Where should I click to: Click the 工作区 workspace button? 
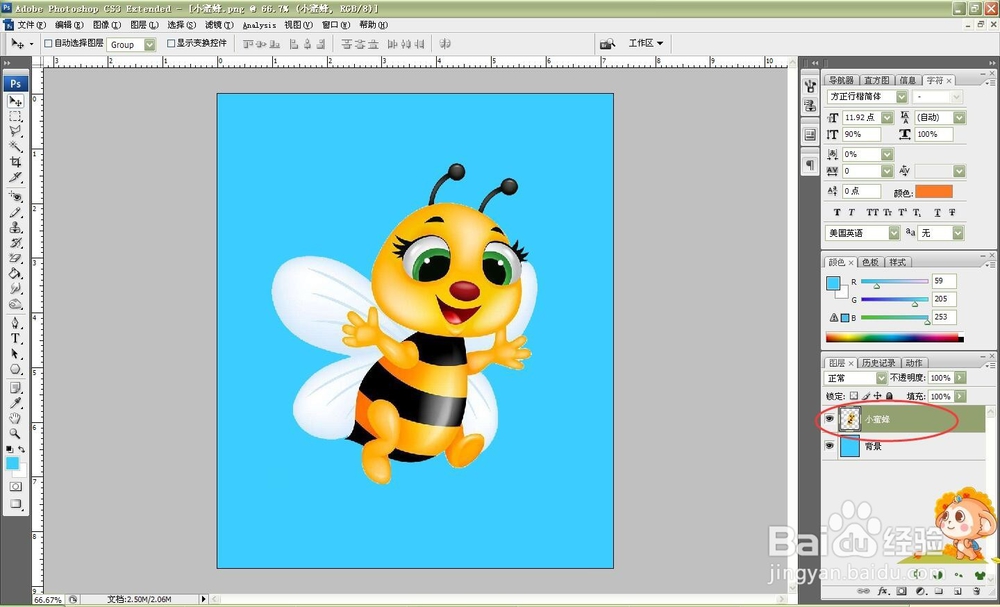coord(645,44)
